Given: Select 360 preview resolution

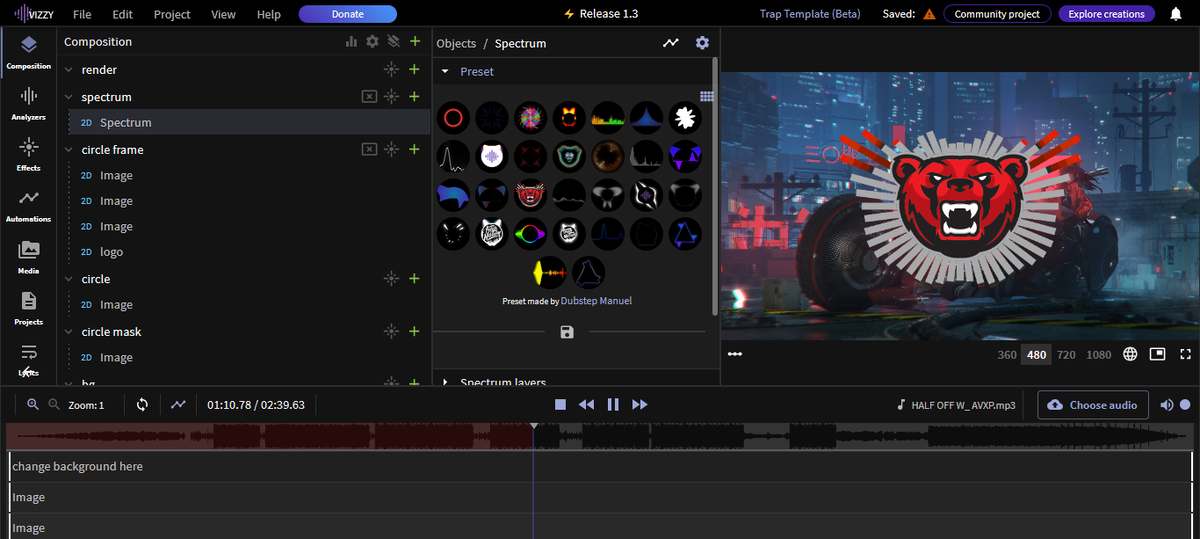Looking at the screenshot, I should point(1007,355).
